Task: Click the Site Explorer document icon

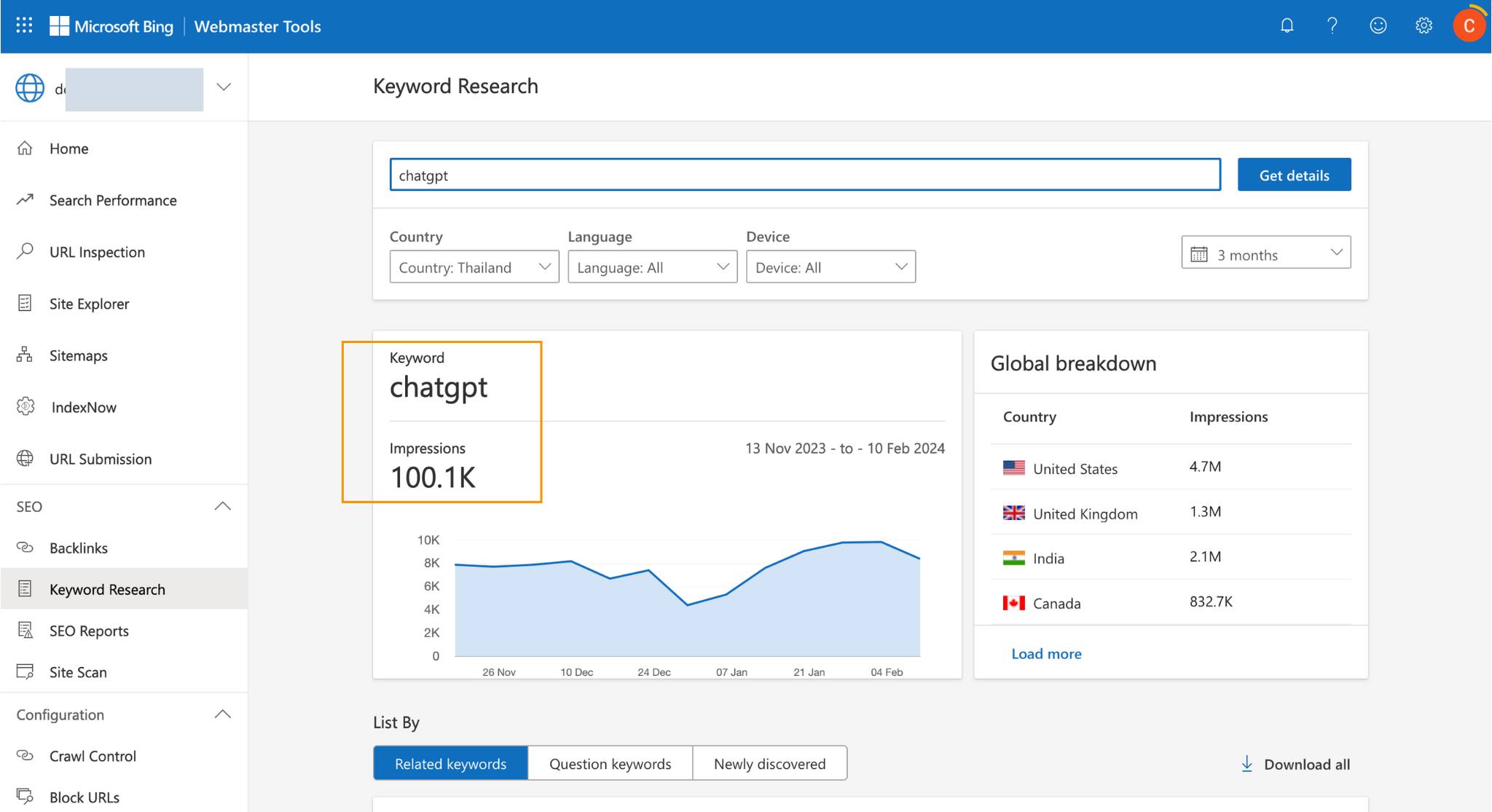Action: (x=25, y=303)
